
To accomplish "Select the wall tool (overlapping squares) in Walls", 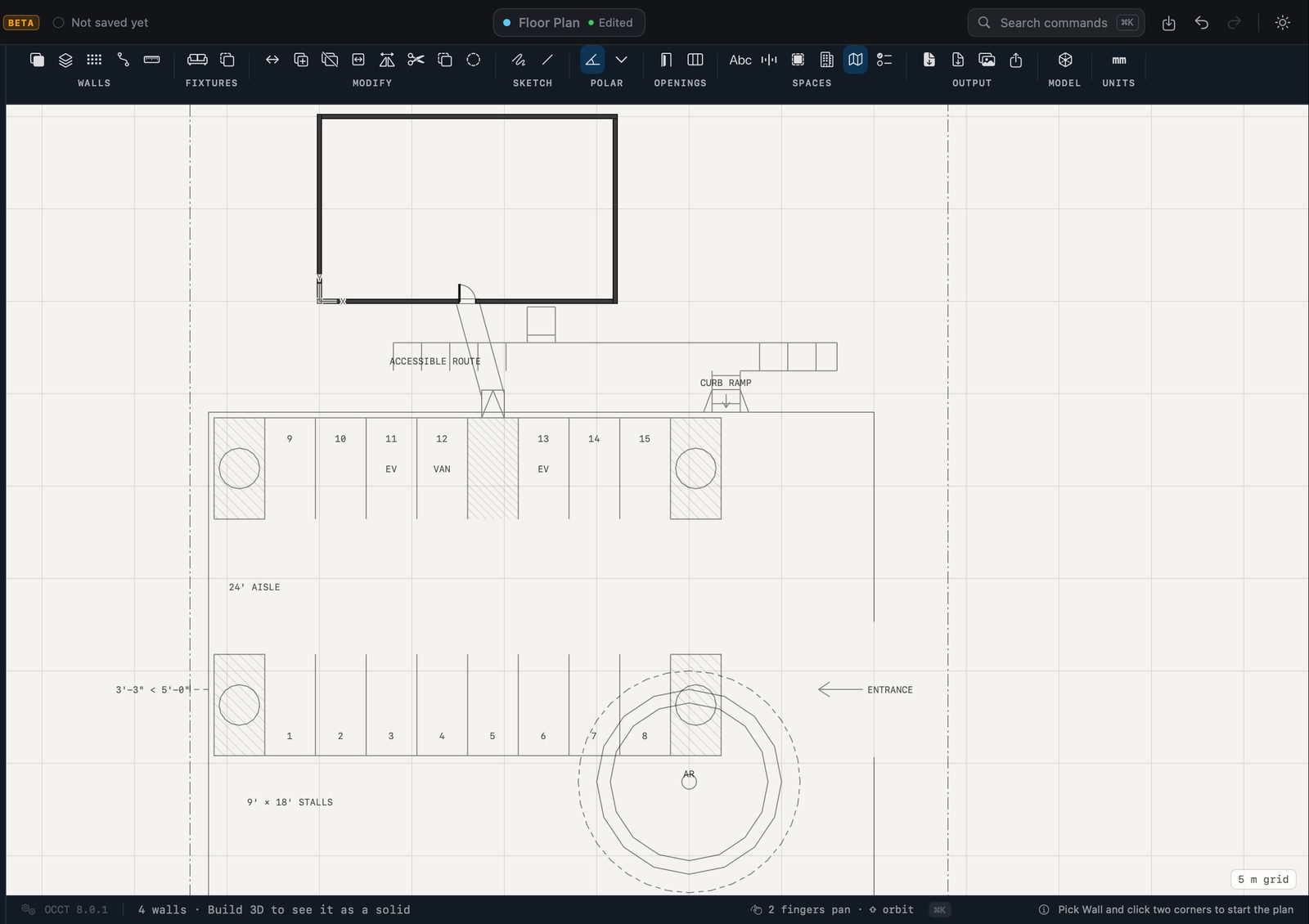I will tap(37, 60).
